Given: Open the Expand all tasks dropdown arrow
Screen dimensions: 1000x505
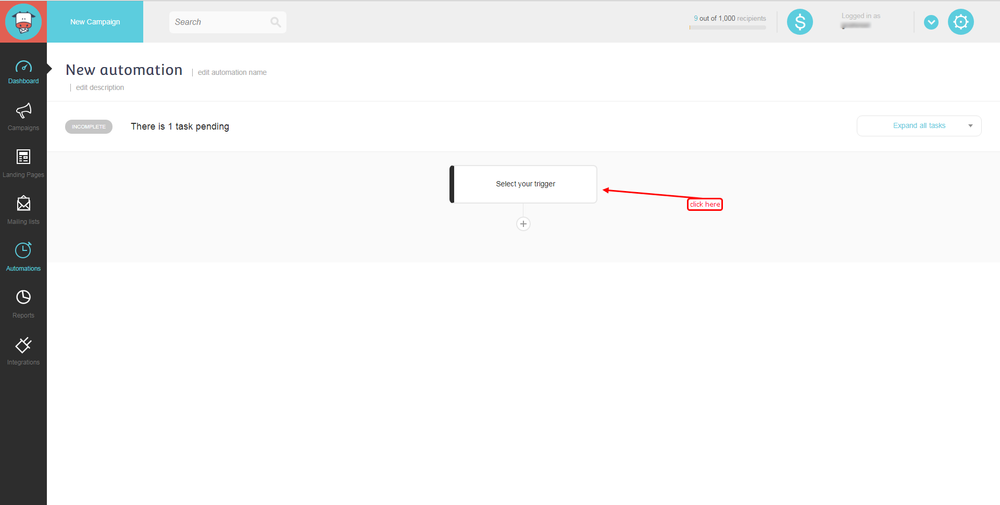Looking at the screenshot, I should pyautogui.click(x=969, y=126).
